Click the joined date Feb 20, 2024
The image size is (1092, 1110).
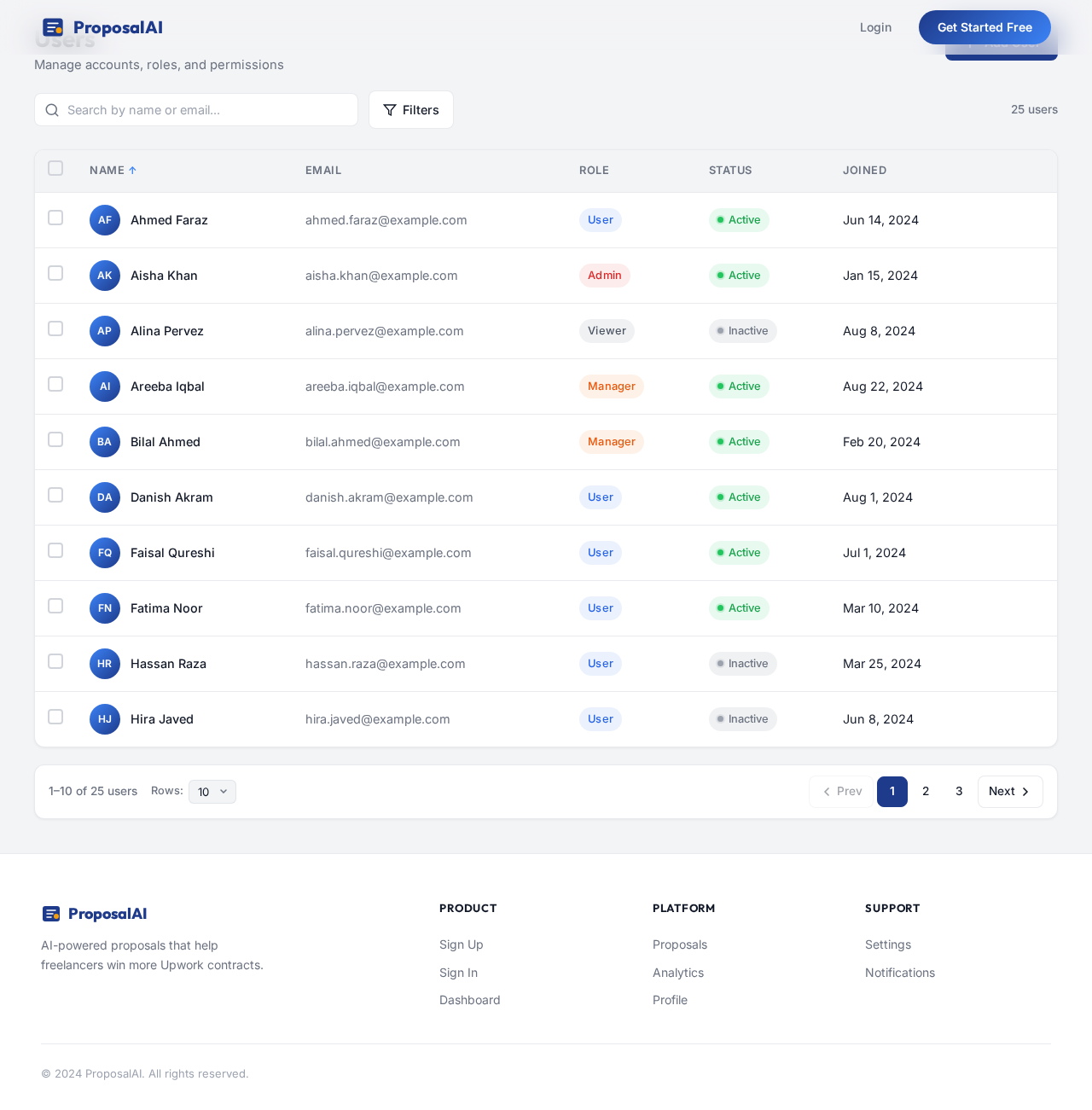(881, 442)
